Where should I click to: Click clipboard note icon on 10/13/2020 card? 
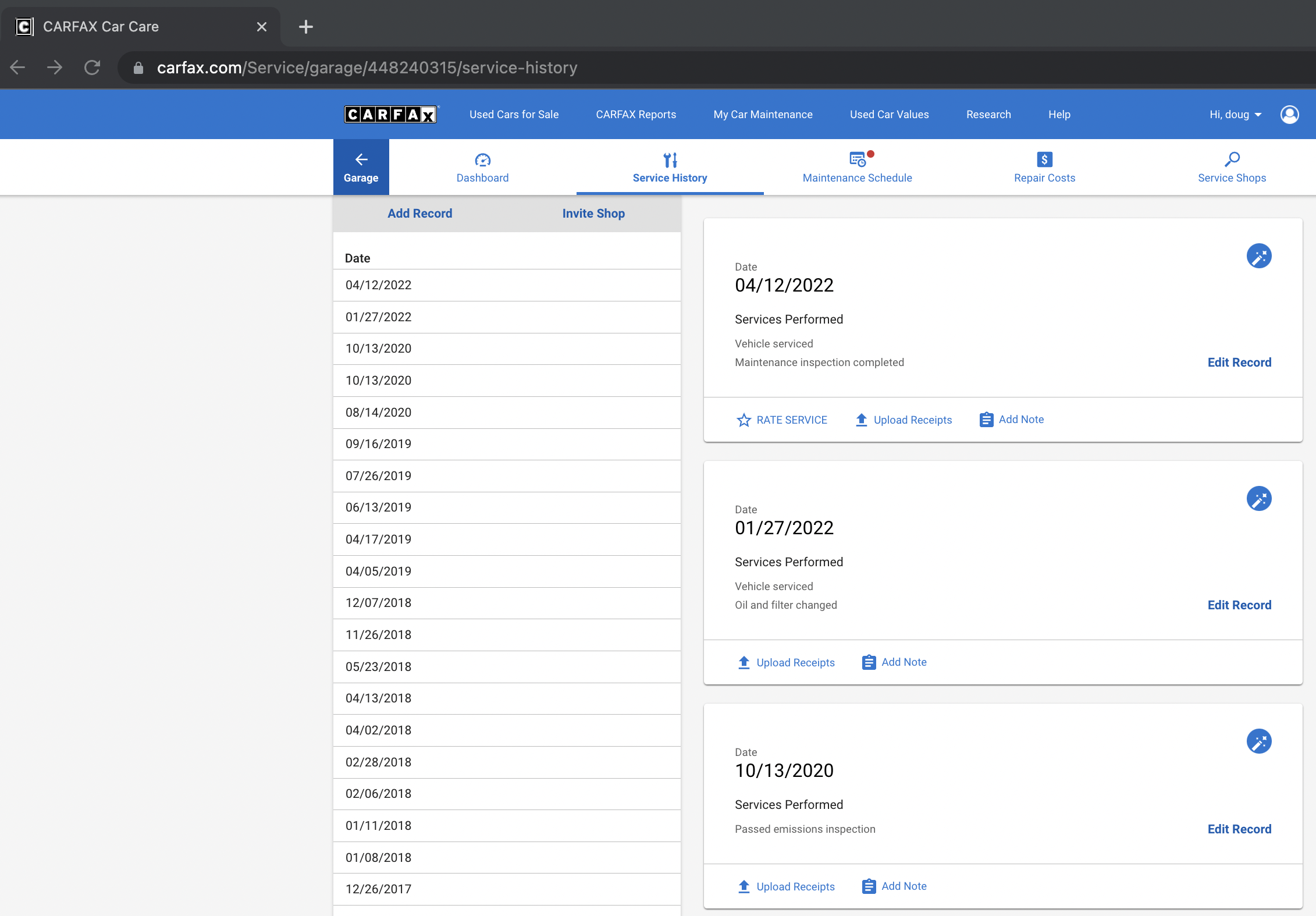[x=869, y=886]
